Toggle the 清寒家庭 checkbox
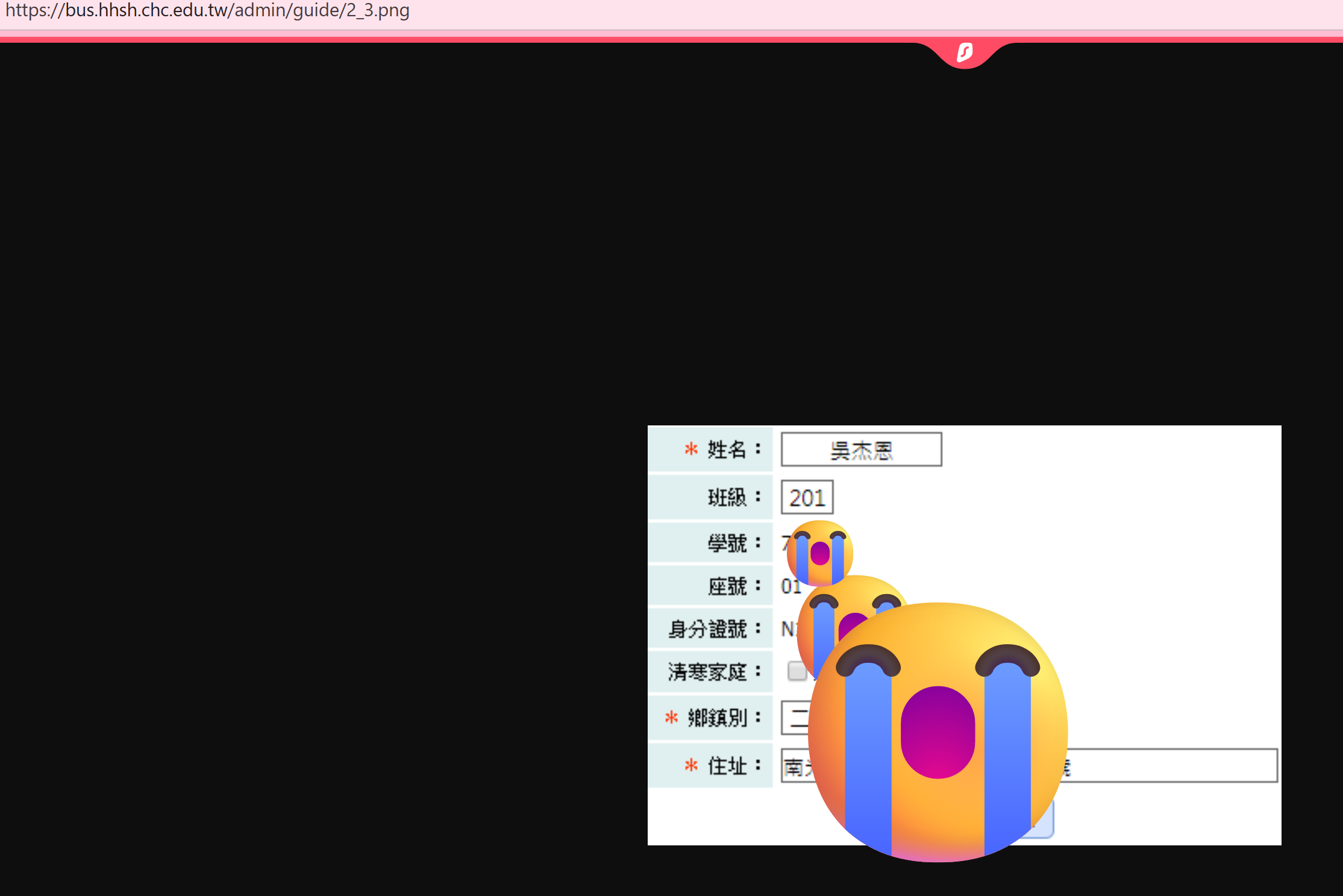The height and width of the screenshot is (896, 1343). [x=797, y=671]
